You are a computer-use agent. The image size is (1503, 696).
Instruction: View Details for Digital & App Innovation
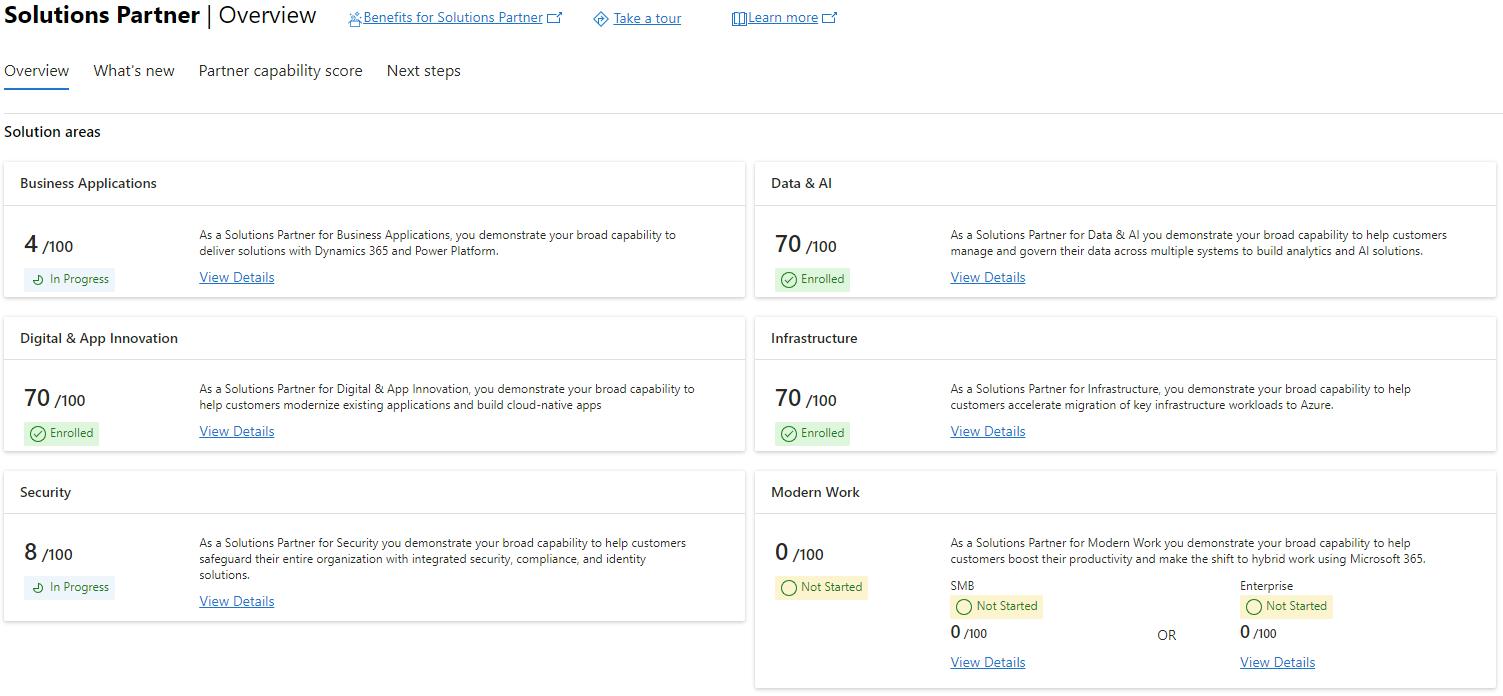click(237, 432)
